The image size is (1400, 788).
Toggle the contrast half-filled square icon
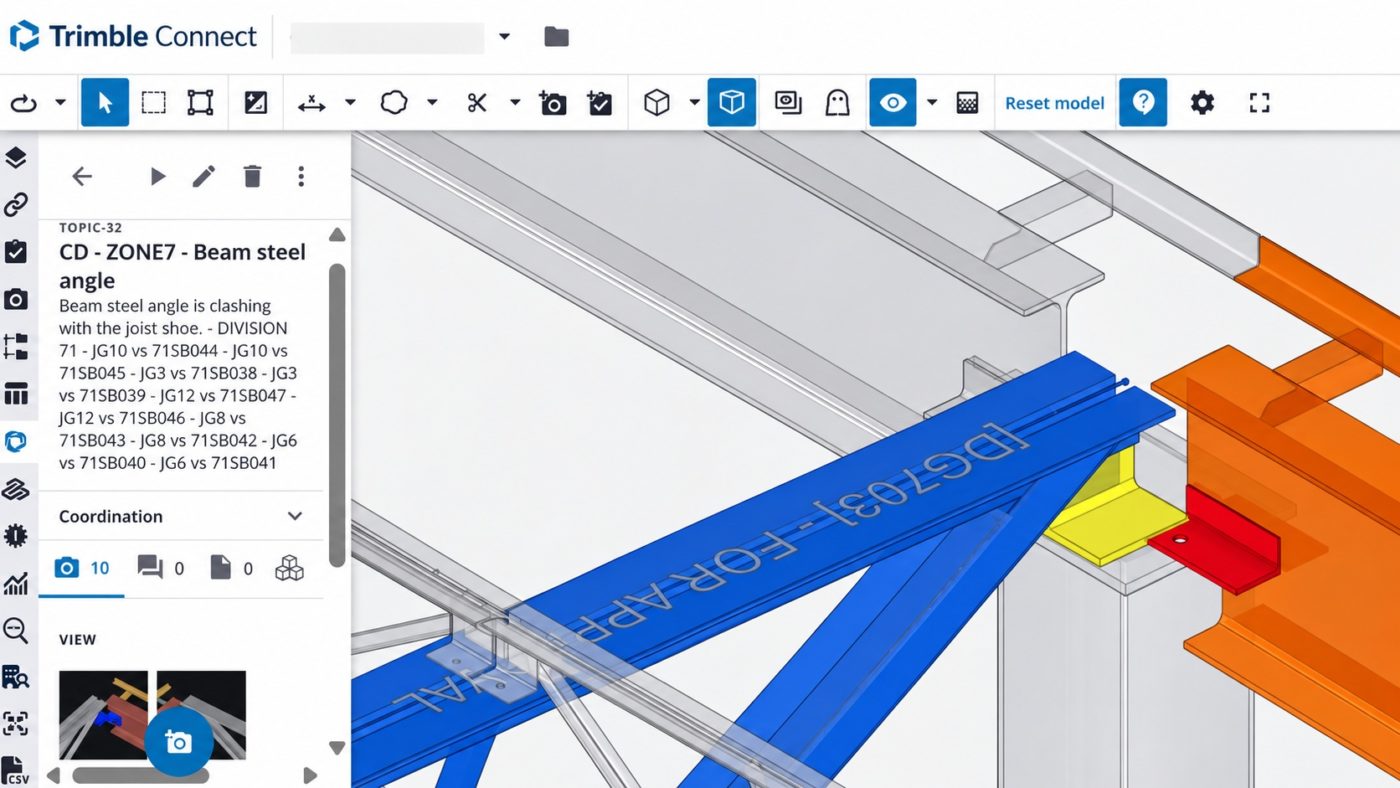[256, 102]
